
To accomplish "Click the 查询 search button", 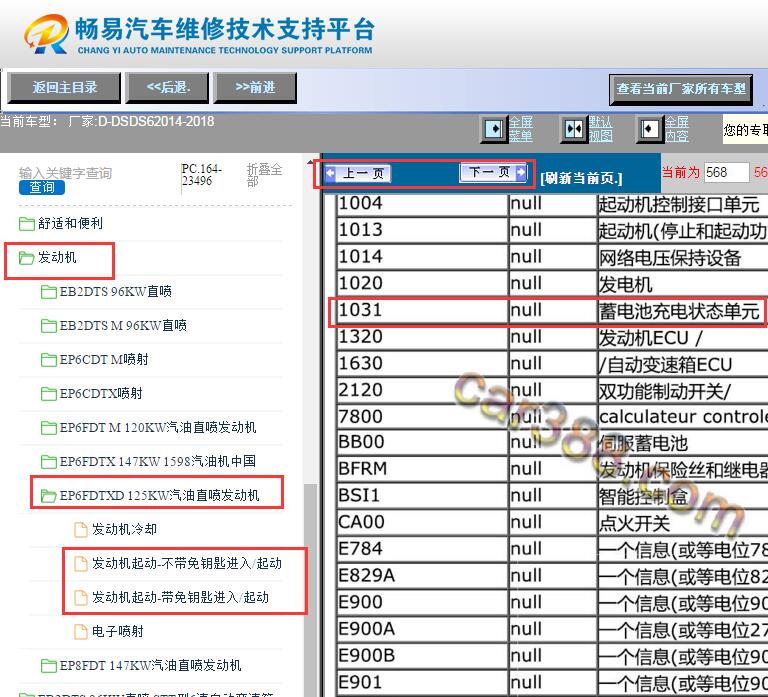I will pos(42,188).
